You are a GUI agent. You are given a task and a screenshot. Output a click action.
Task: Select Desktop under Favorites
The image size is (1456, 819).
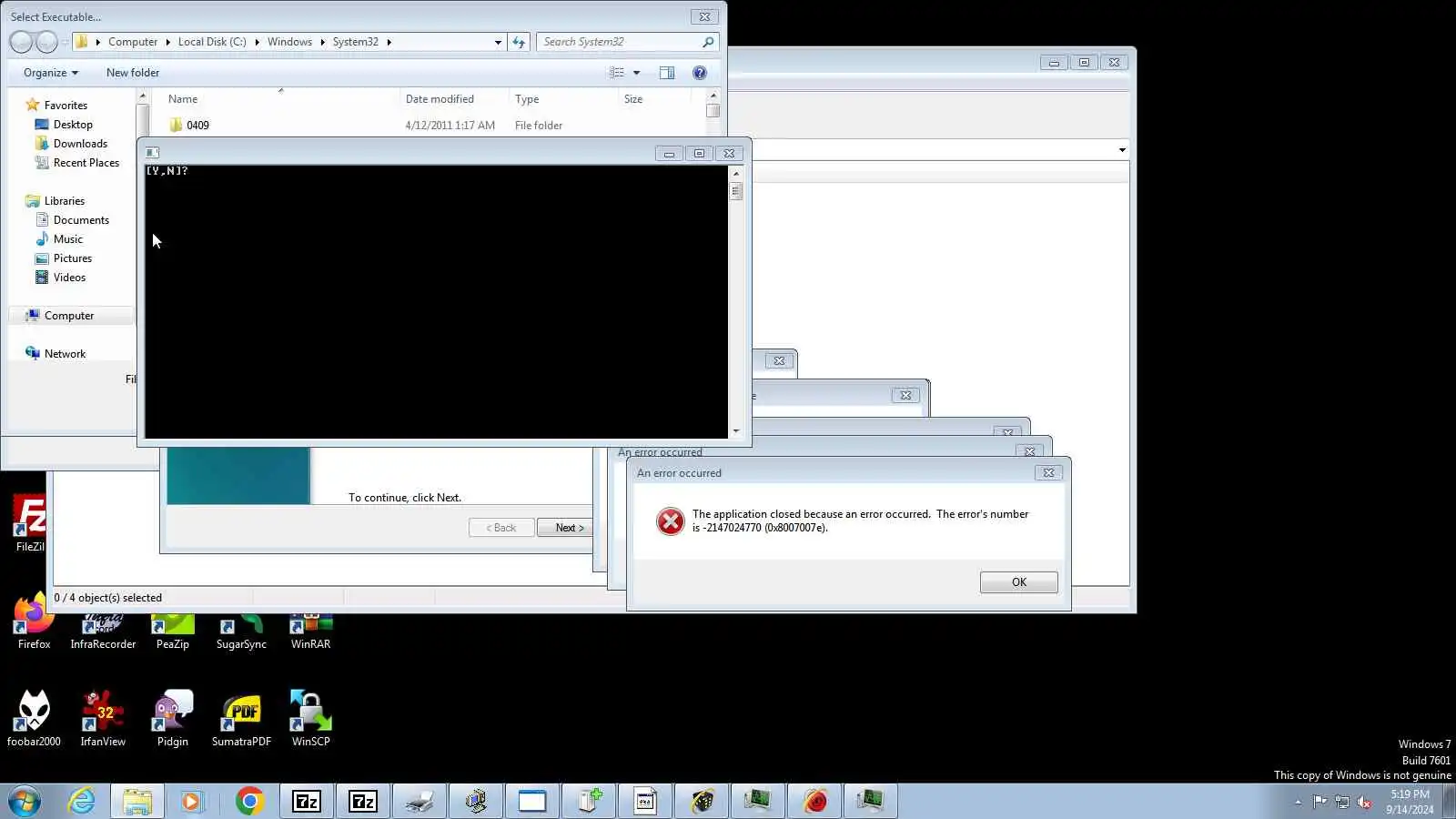[x=73, y=125]
